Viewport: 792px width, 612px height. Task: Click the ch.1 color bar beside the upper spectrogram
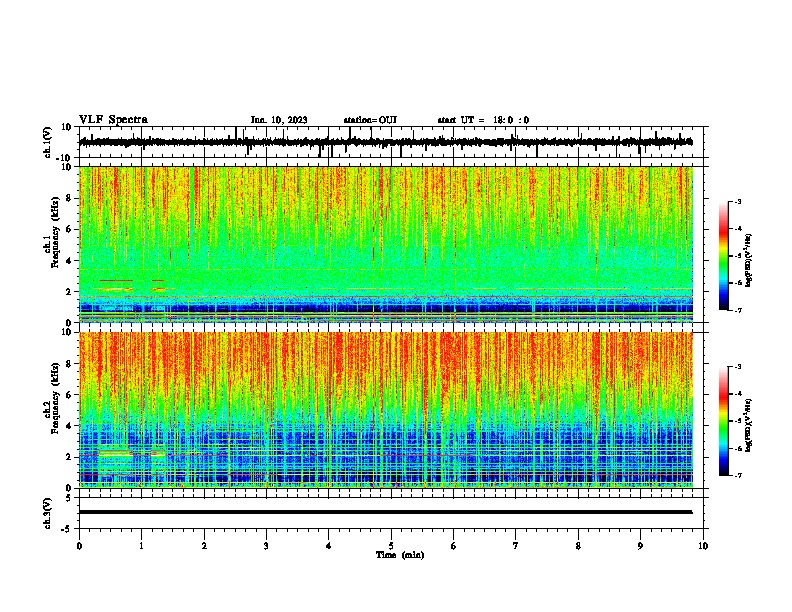pyautogui.click(x=724, y=256)
